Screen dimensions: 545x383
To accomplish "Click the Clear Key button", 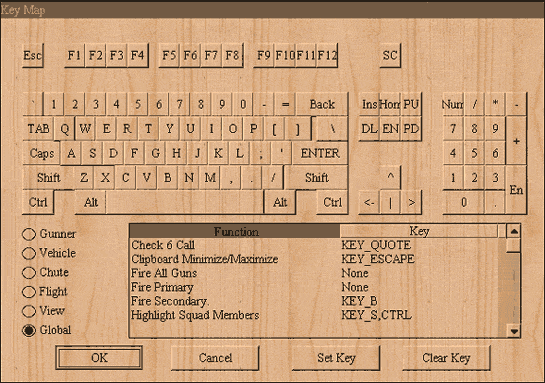I will [x=446, y=358].
